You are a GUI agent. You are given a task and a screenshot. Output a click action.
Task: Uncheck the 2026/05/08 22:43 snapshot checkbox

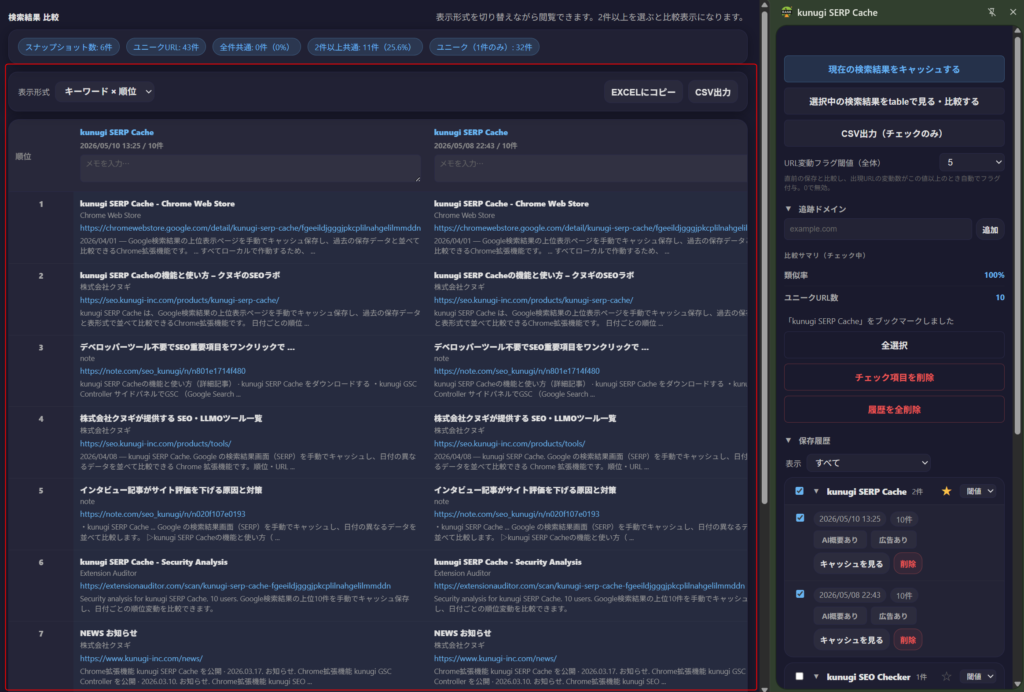click(x=800, y=594)
